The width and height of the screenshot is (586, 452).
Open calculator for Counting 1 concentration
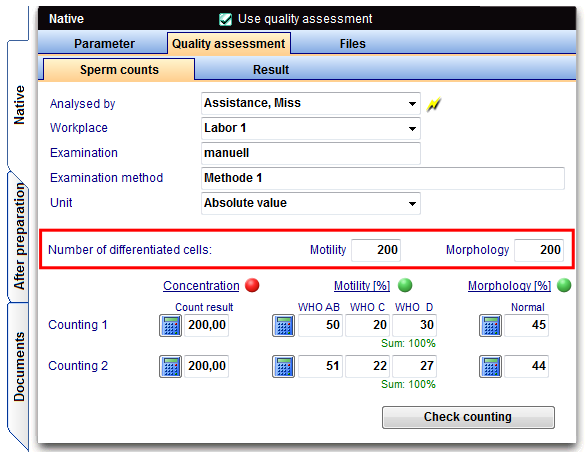coord(170,325)
